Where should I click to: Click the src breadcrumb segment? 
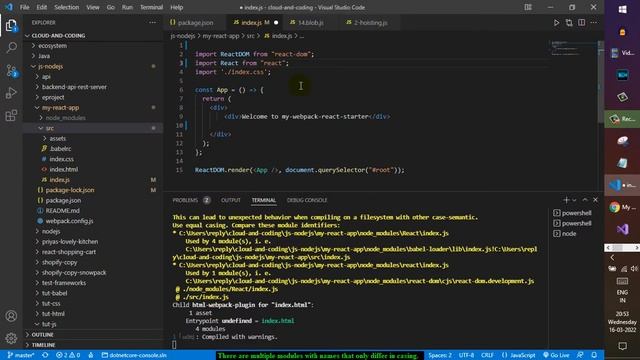pyautogui.click(x=250, y=36)
